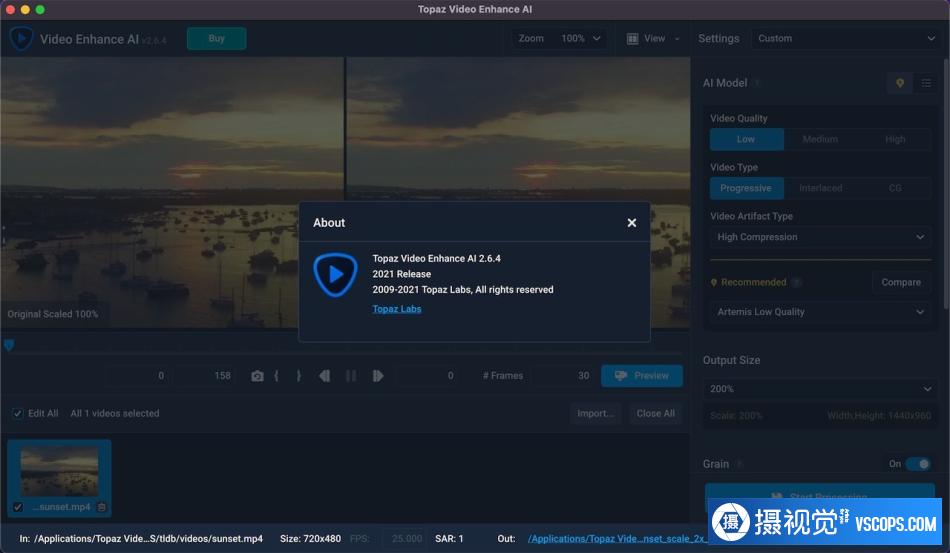Open the Artemis Low Quality model dropdown
950x553 pixels.
pyautogui.click(x=820, y=312)
